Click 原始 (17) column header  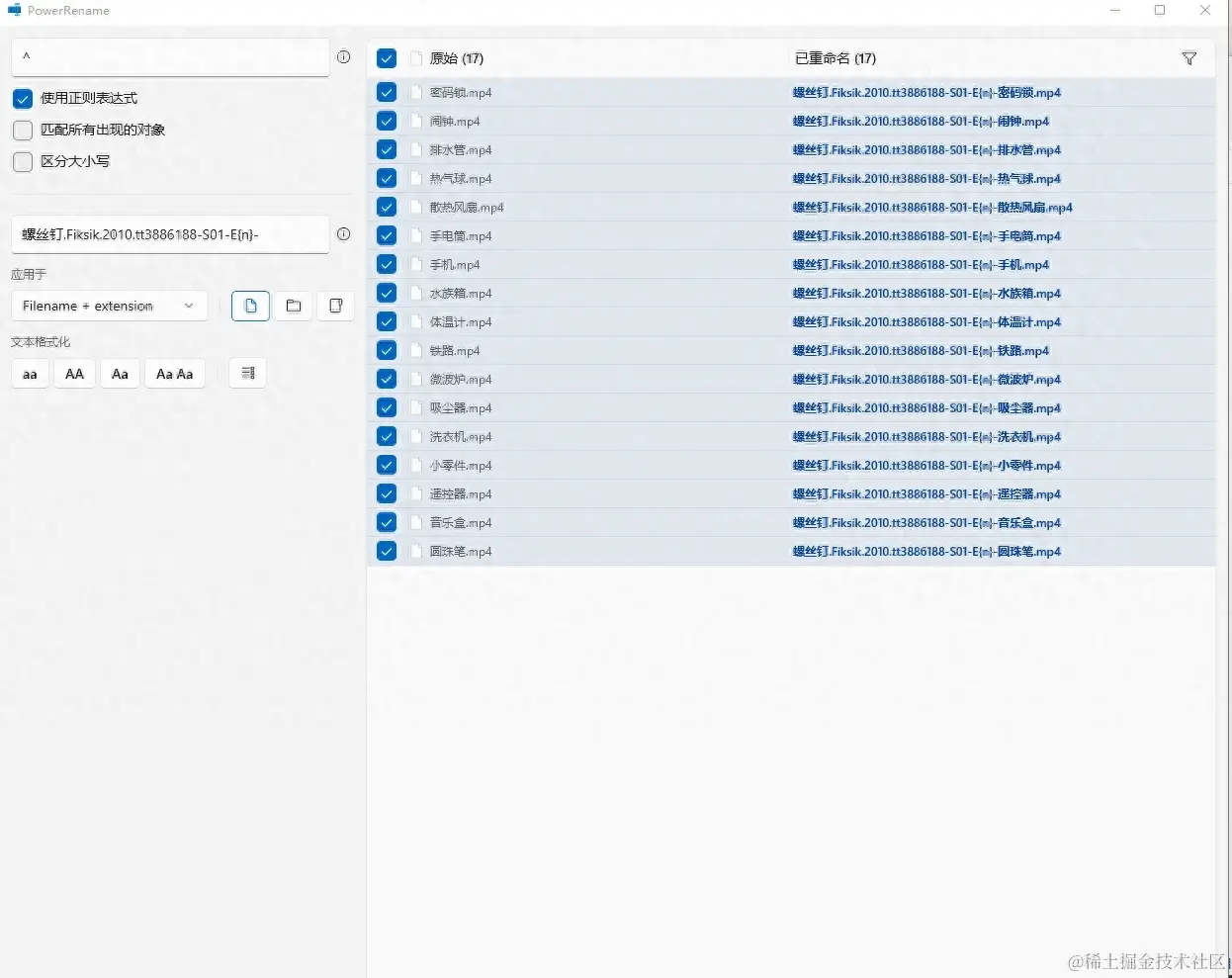[x=457, y=58]
